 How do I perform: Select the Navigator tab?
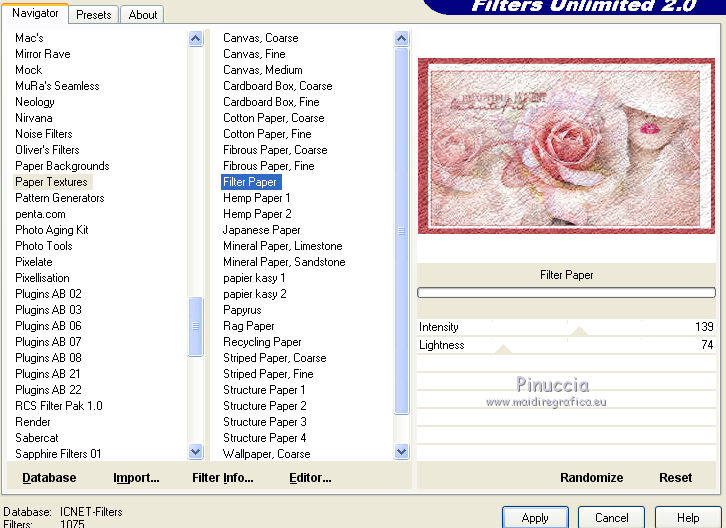click(35, 13)
